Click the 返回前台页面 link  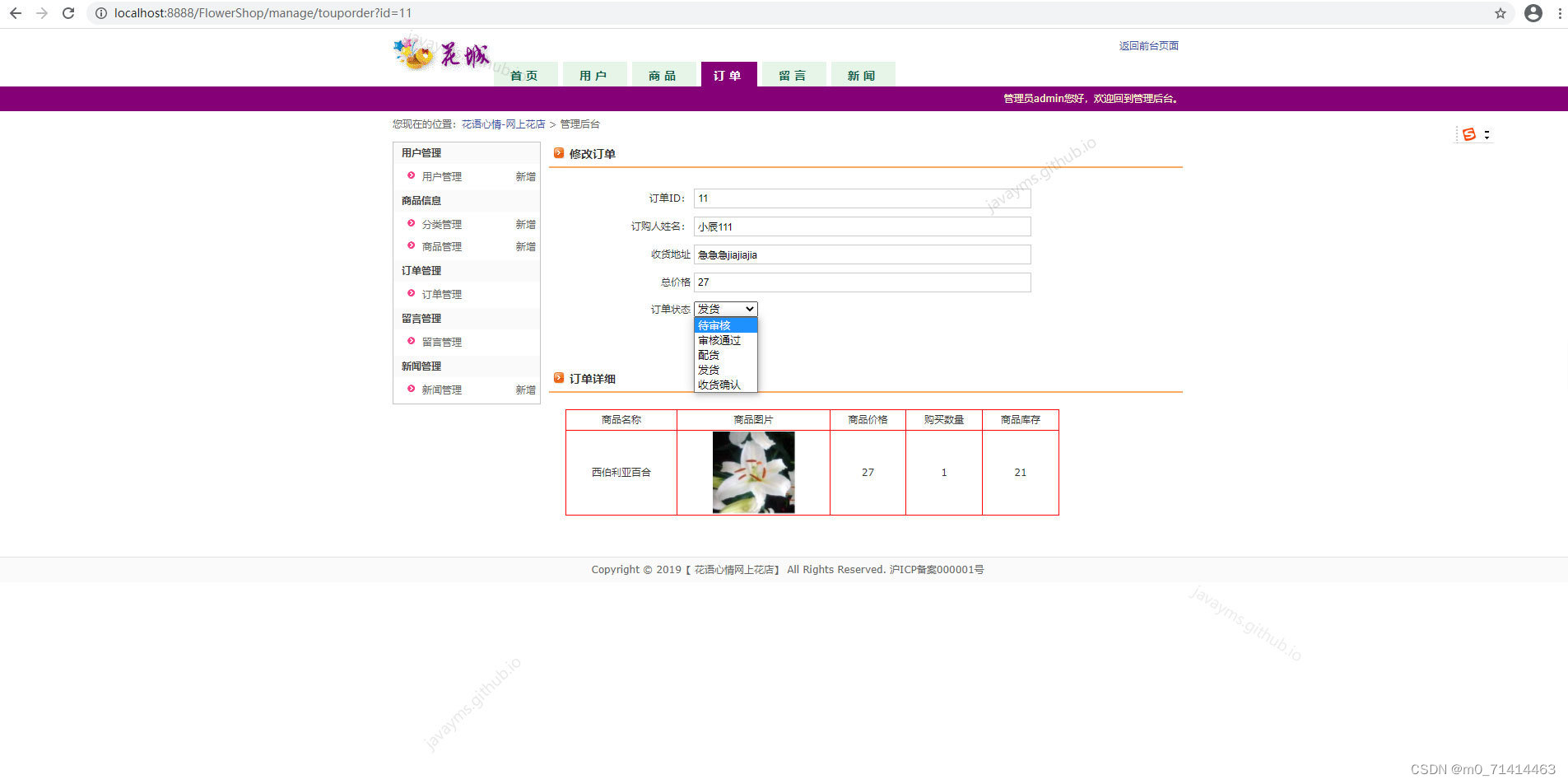pos(1149,46)
